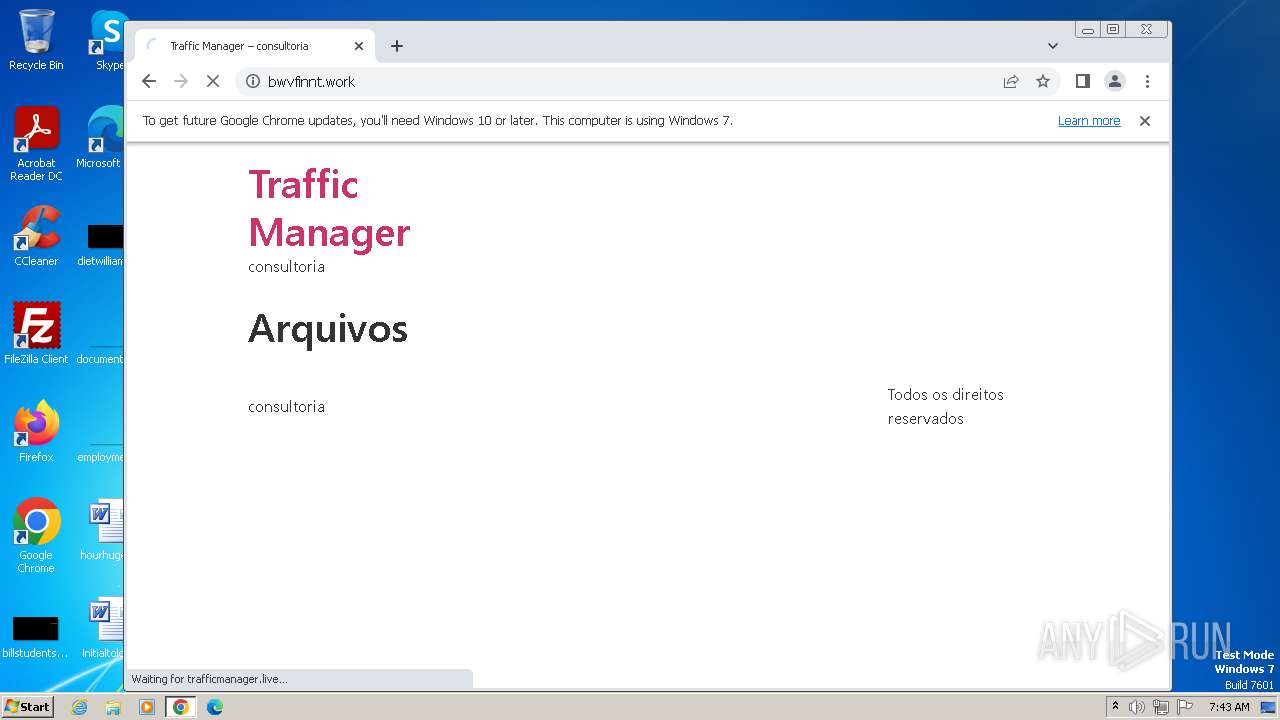
Task: Open Internet Explorer from the taskbar
Action: (x=79, y=707)
